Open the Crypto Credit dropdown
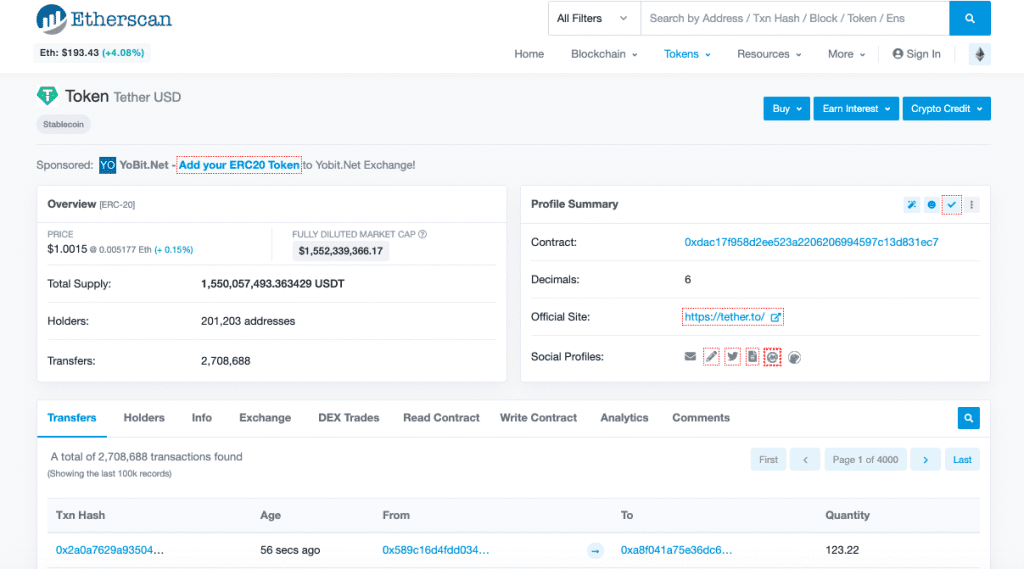Viewport: 1024px width, 569px height. tap(946, 108)
